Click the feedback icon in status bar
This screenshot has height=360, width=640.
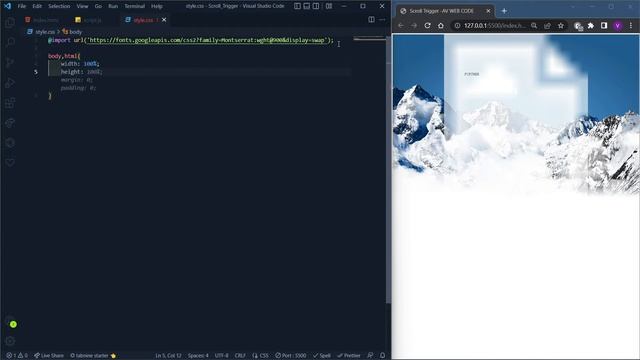pyautogui.click(x=370, y=356)
